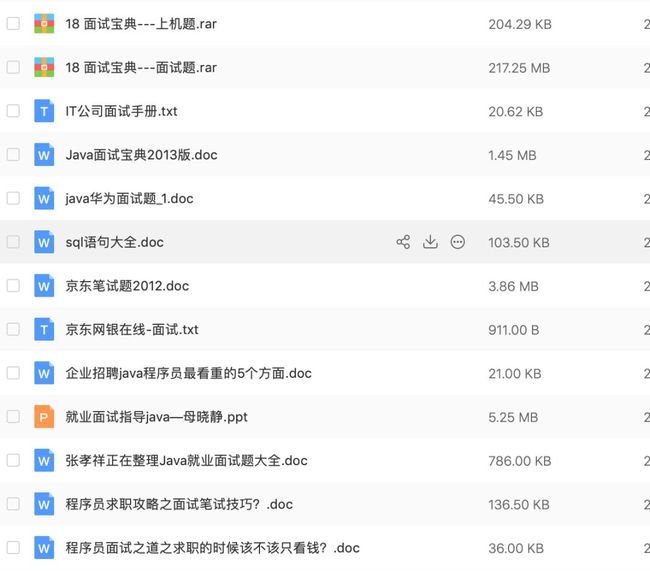Open file name 京东笔试题2012.doc
This screenshot has width=650, height=571.
(127, 286)
